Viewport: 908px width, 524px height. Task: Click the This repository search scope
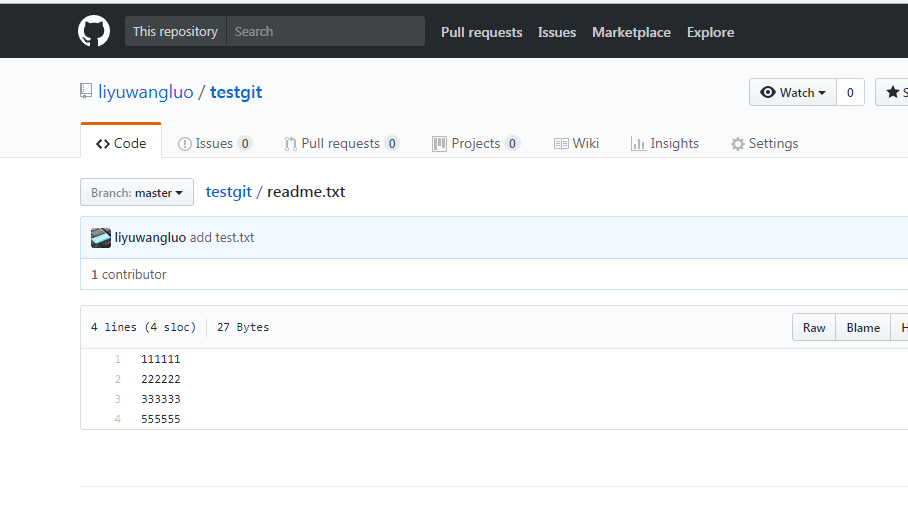[x=175, y=31]
